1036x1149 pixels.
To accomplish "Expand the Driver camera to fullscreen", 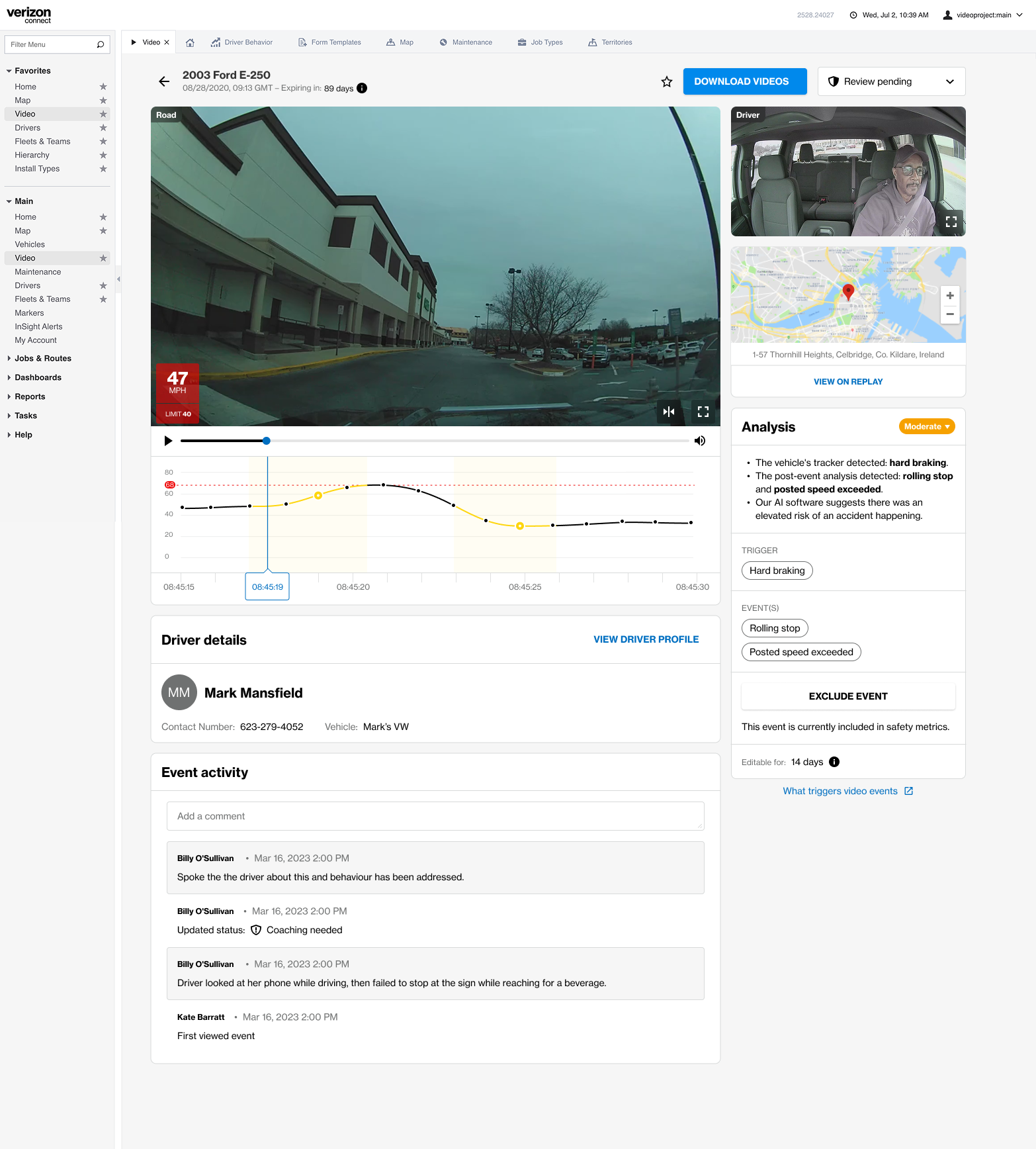I will point(951,222).
